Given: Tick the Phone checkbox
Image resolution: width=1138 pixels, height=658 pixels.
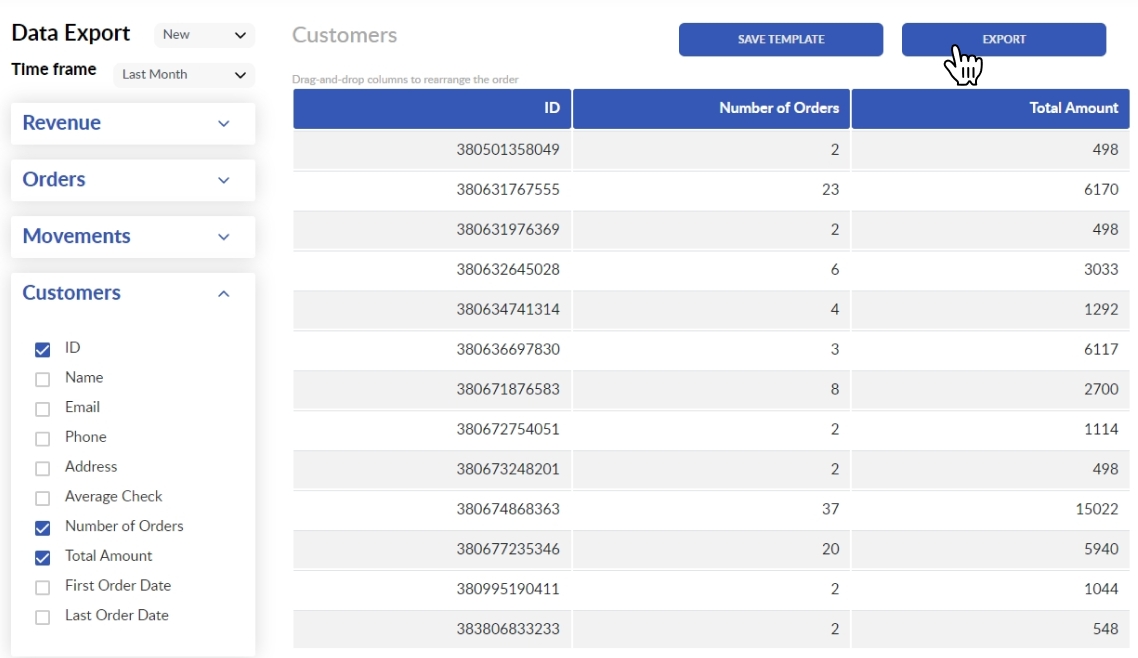Looking at the screenshot, I should pos(43,439).
